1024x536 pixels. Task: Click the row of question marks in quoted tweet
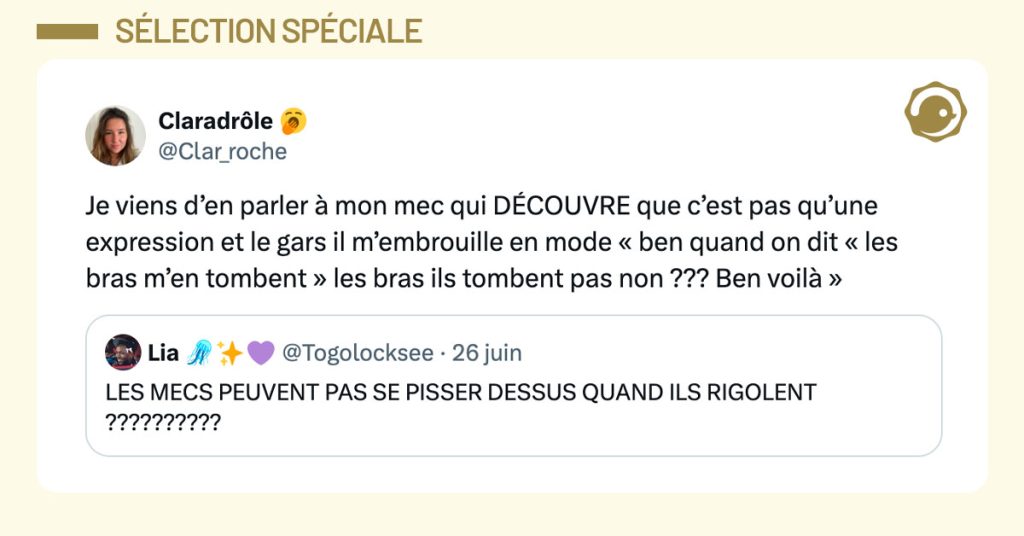tap(162, 421)
